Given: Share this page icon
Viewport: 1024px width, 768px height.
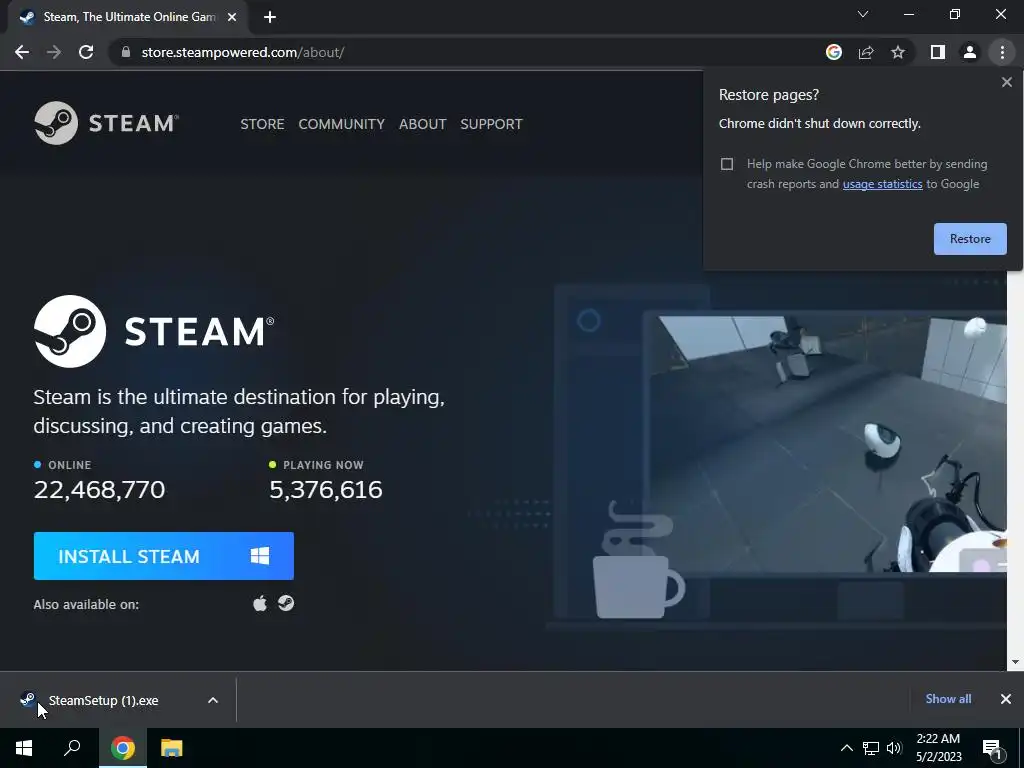Looking at the screenshot, I should (866, 52).
